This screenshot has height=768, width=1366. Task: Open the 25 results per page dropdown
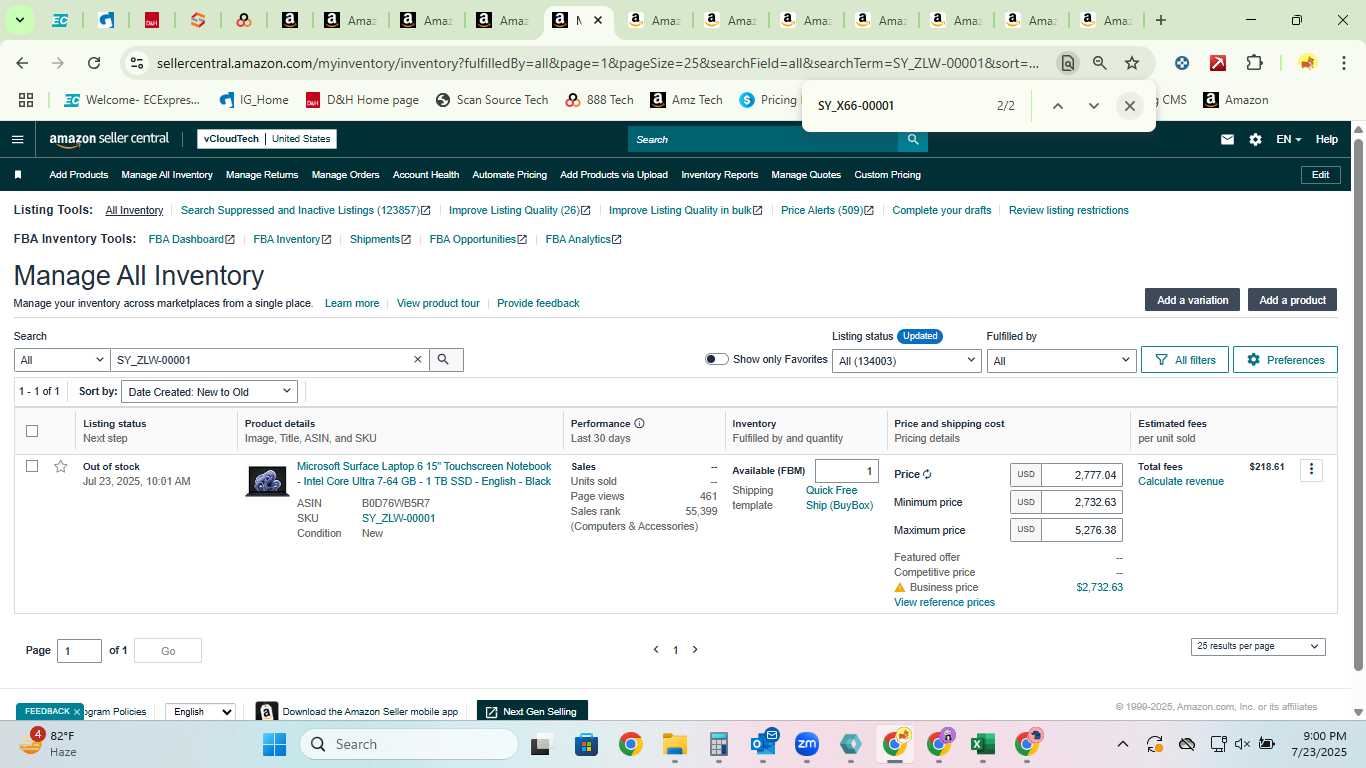coord(1258,647)
